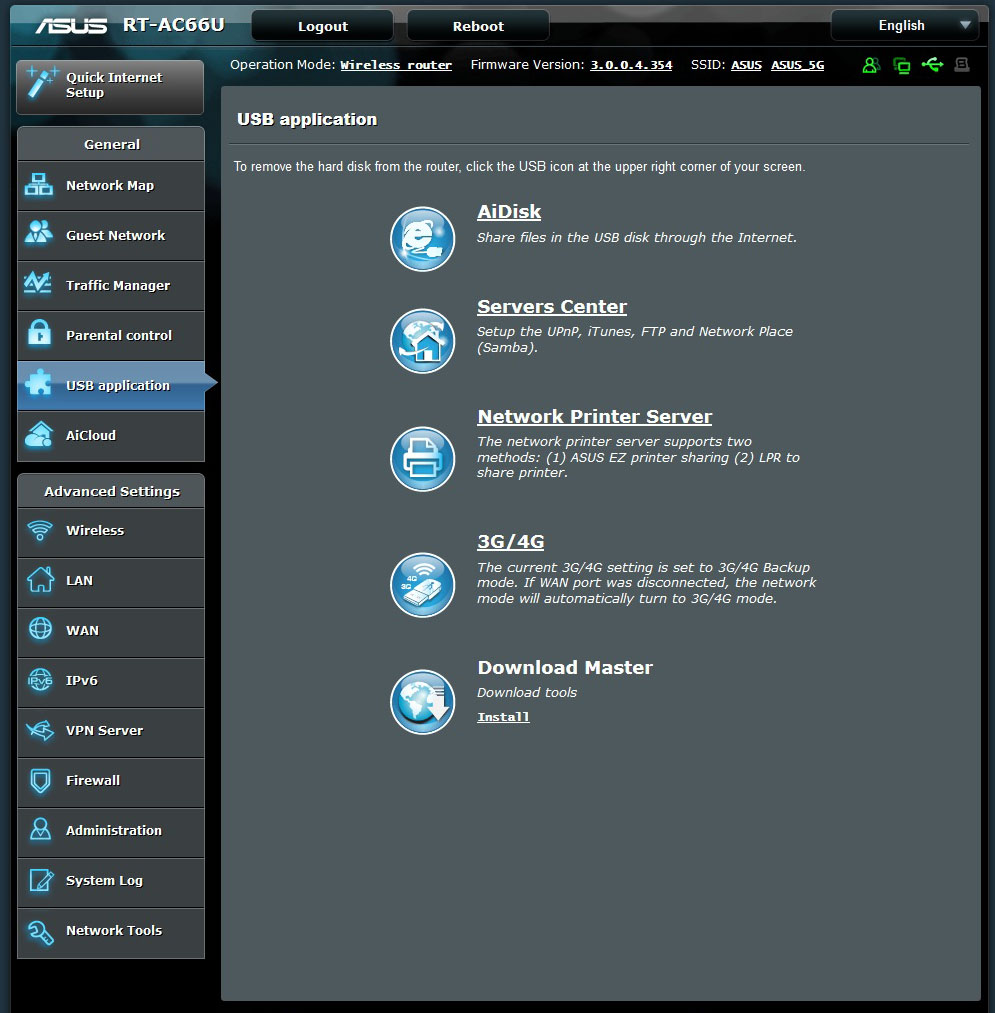Click the General section header

click(111, 144)
